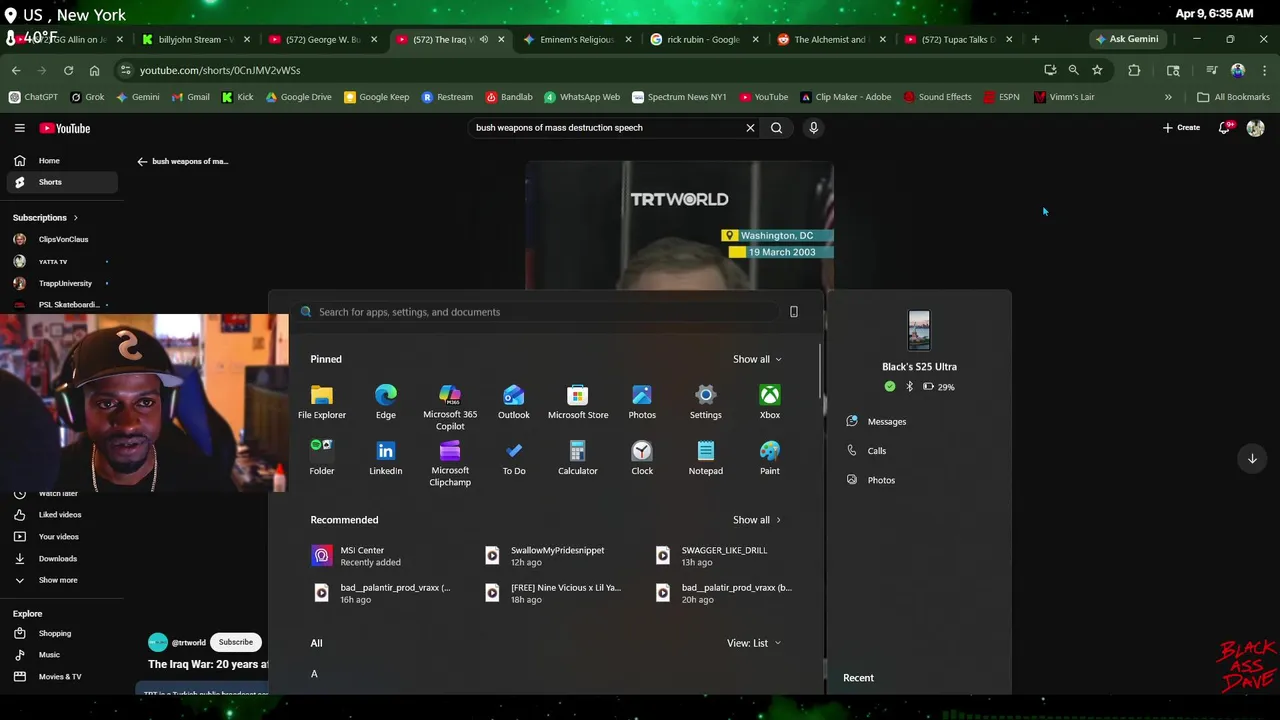Open File Explorer from pinned apps
Screen dimensions: 1280x720
(322, 402)
